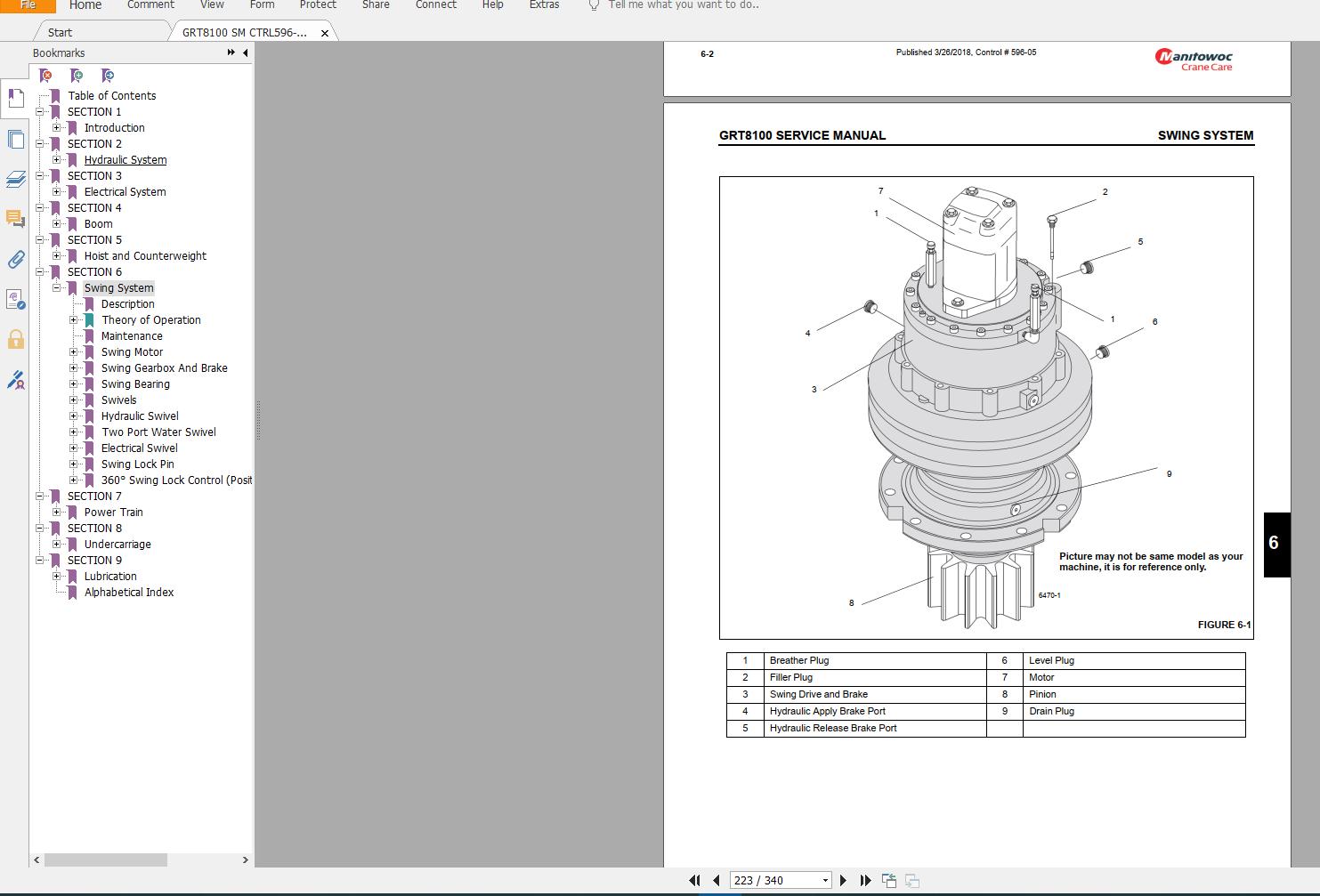The height and width of the screenshot is (896, 1320).
Task: Collapse the Bookmarks pane with the arrow
Action: pyautogui.click(x=246, y=52)
